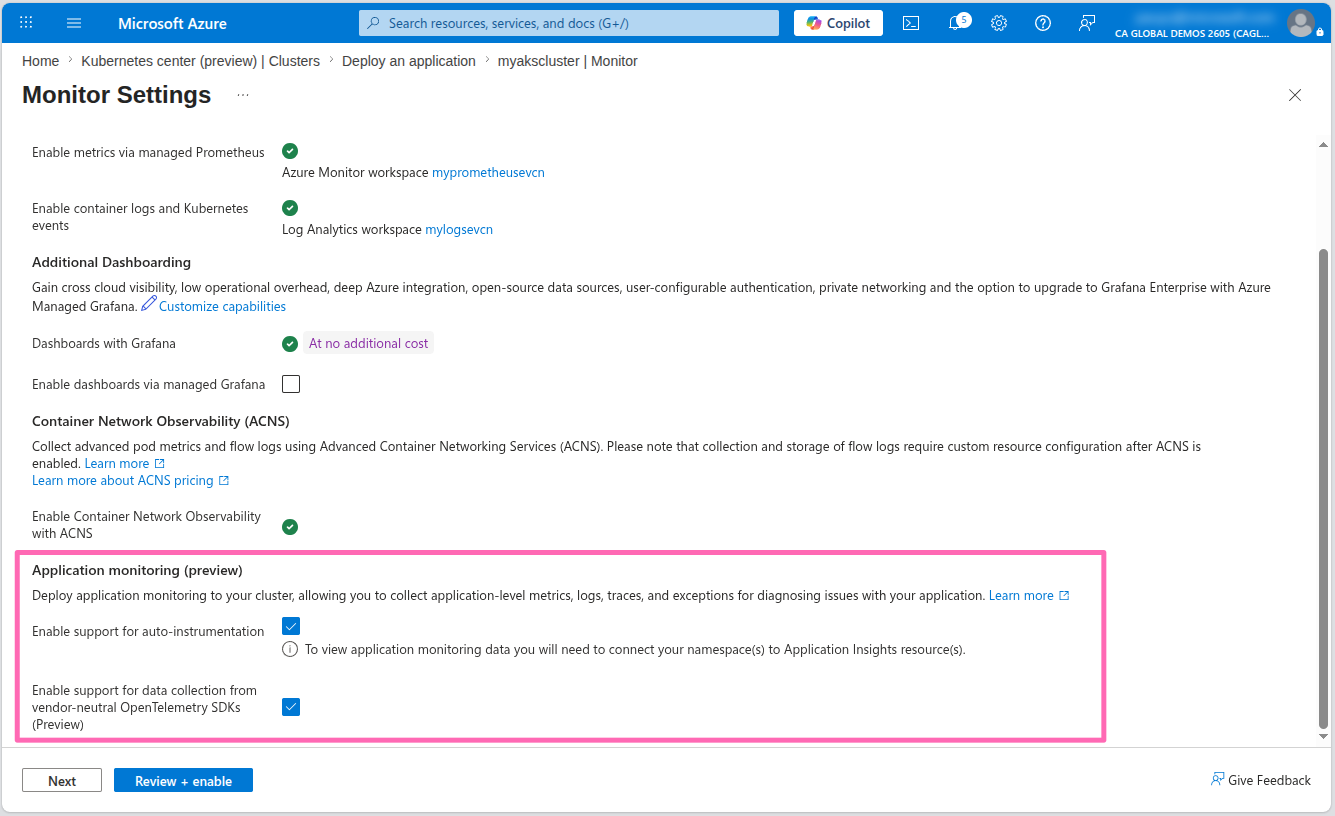Click the Additional Dashboarding heading
The width and height of the screenshot is (1335, 816).
(111, 262)
